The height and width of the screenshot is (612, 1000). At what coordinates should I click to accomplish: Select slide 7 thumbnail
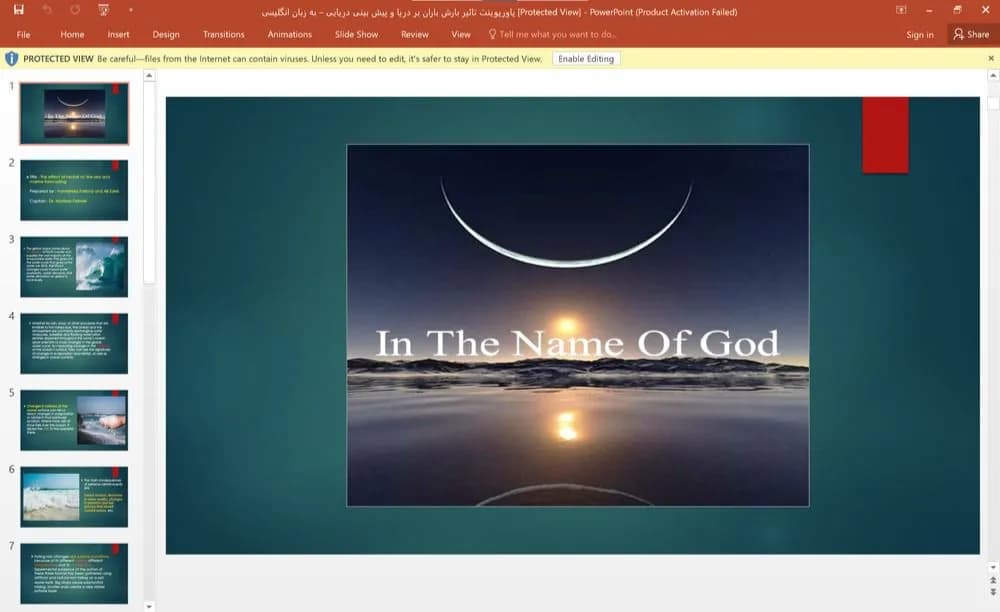pos(74,573)
